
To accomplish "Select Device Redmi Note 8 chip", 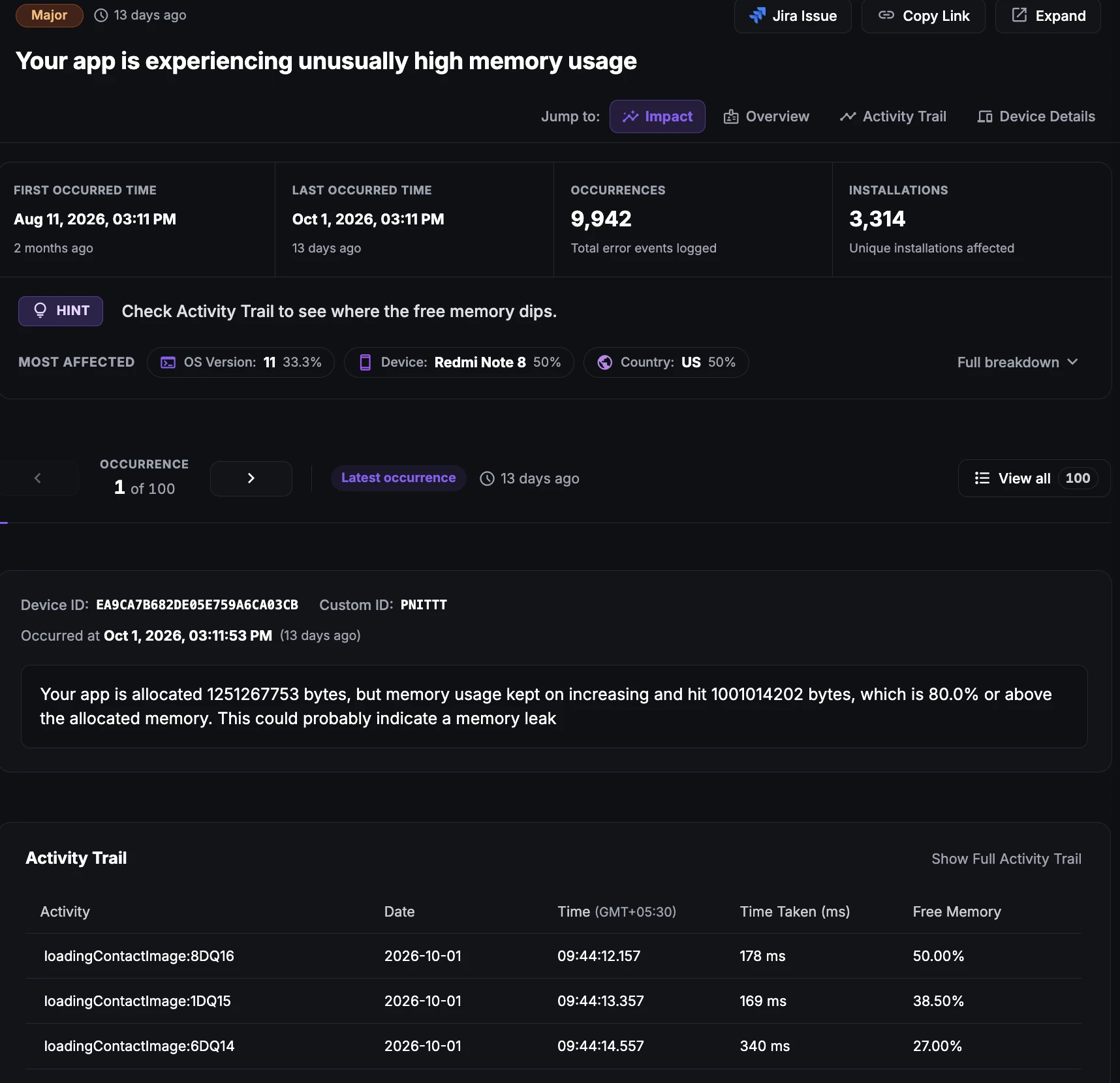I will (x=459, y=362).
